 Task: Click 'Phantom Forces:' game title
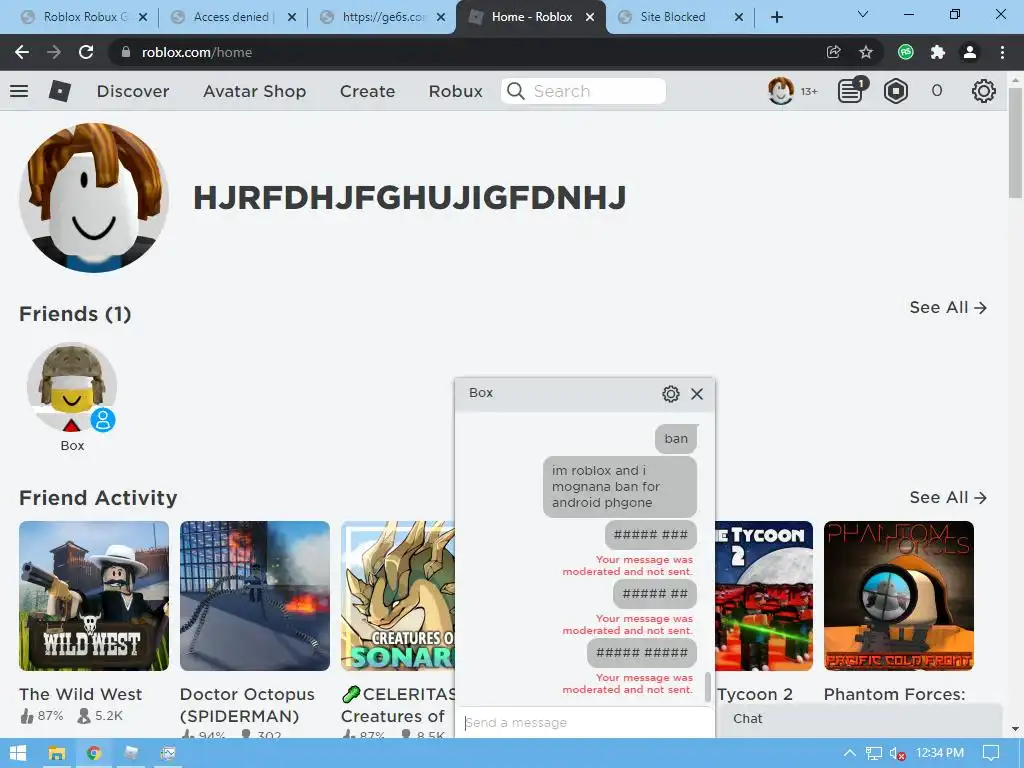[x=894, y=694]
